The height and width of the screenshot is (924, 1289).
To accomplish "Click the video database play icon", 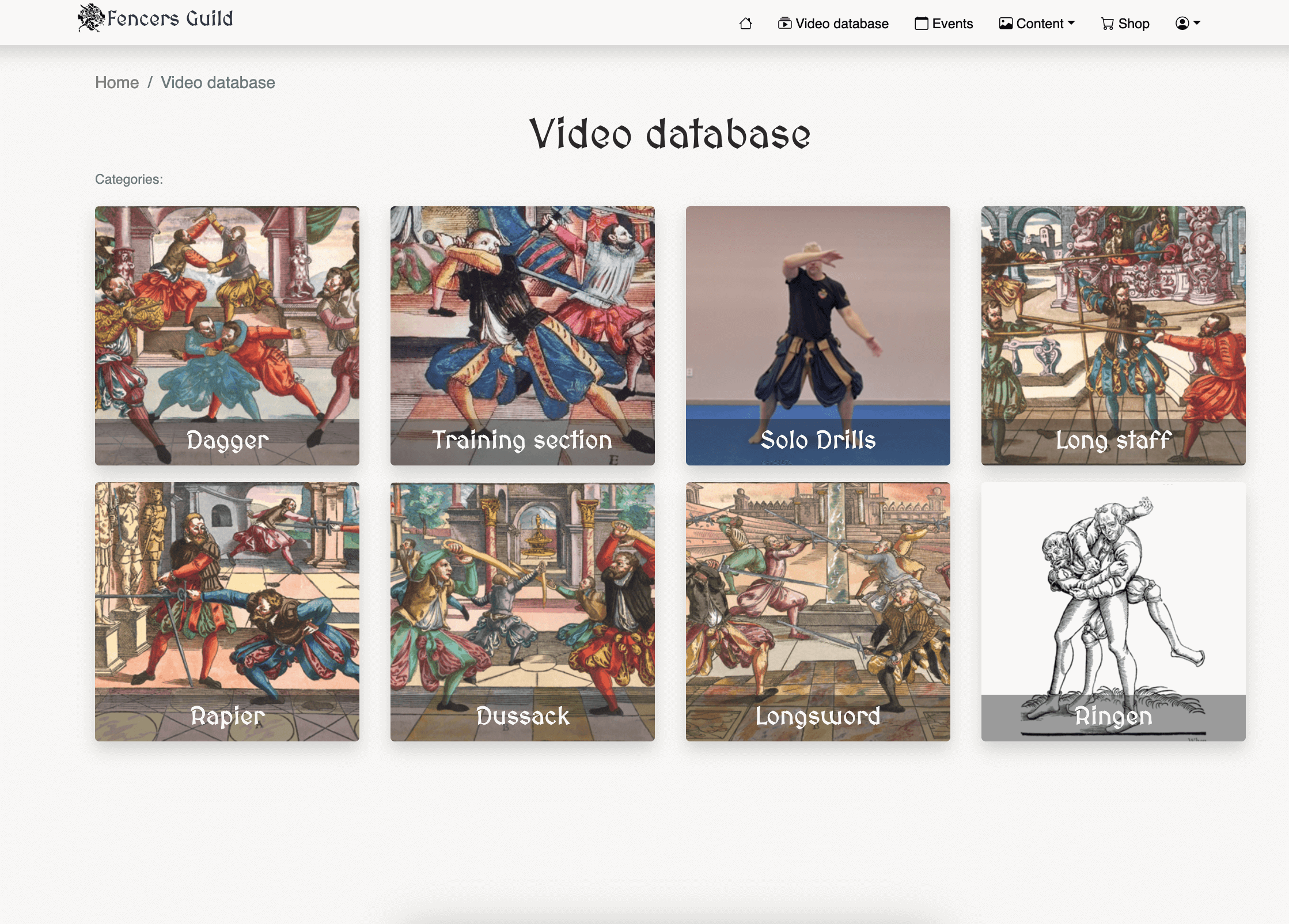I will 784,24.
